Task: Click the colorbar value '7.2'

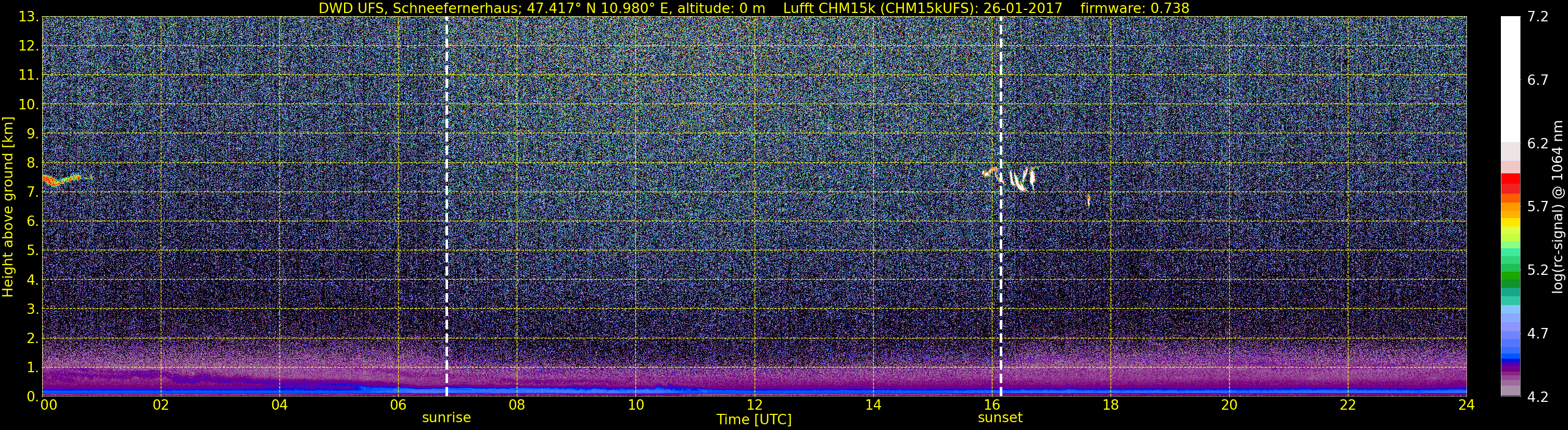Action: tap(1538, 17)
